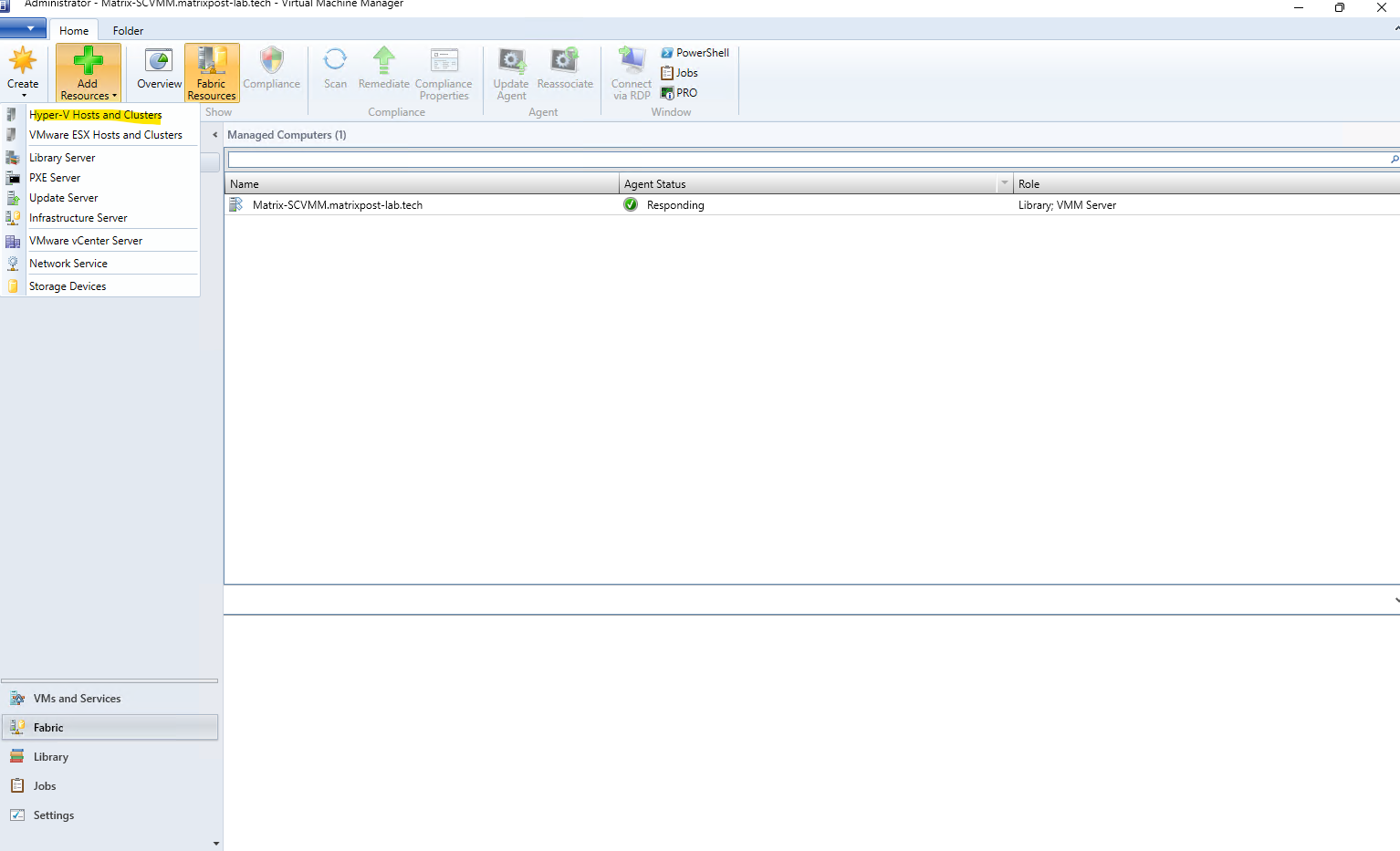
Task: Choose Hyper-V Hosts and Clusters
Action: coord(96,115)
